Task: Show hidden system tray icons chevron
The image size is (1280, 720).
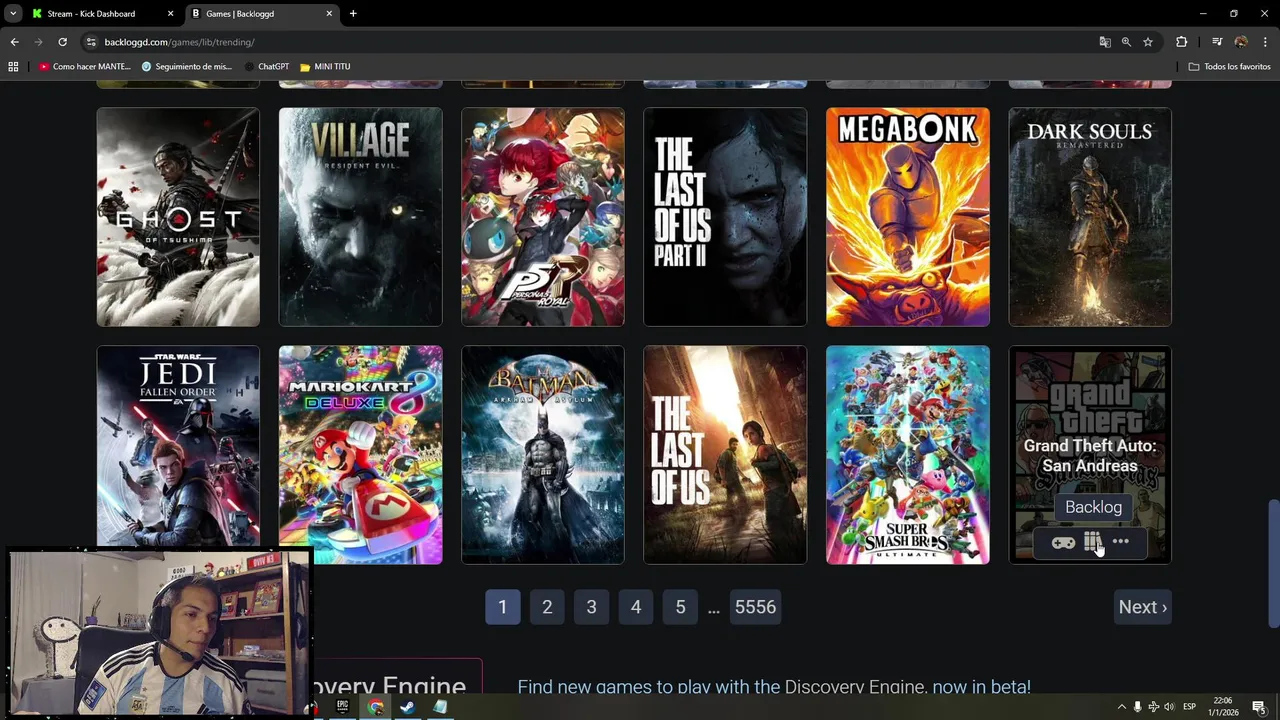Action: click(1121, 707)
